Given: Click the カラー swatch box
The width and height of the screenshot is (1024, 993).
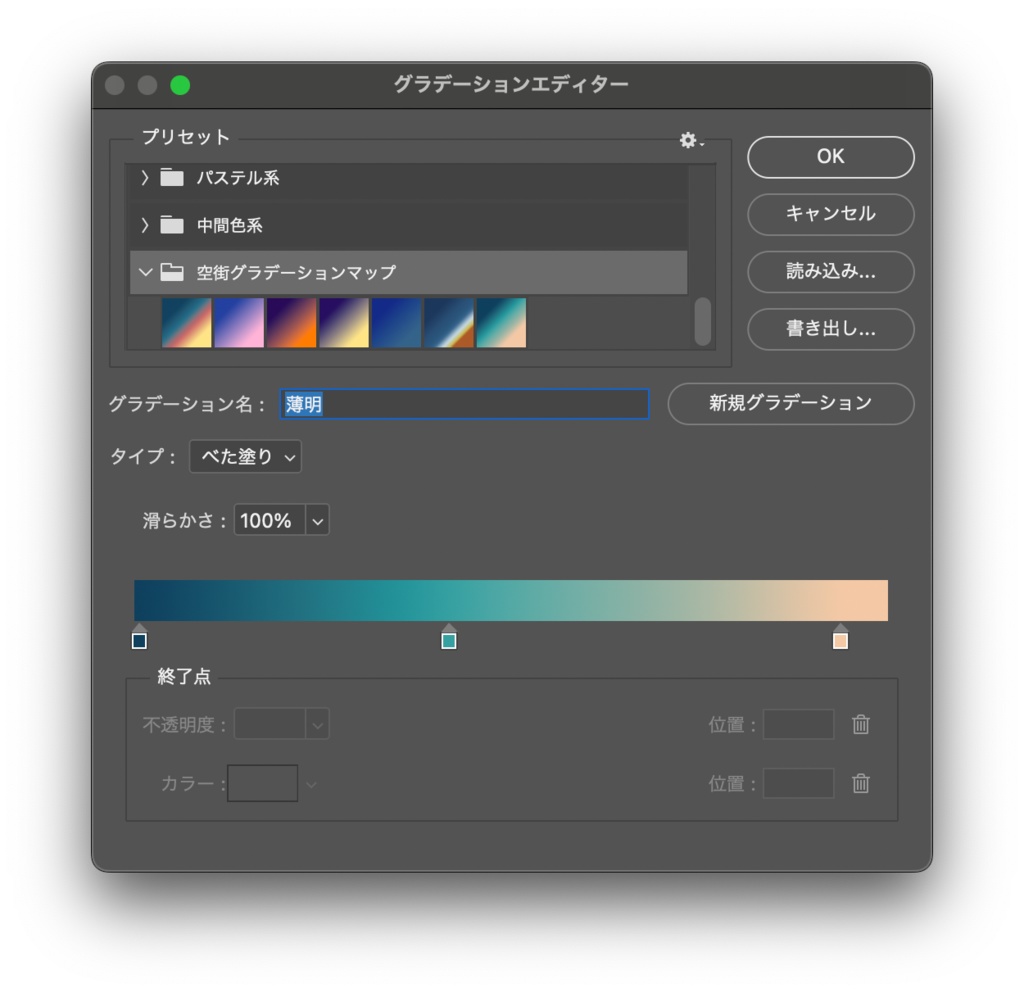Looking at the screenshot, I should (263, 783).
